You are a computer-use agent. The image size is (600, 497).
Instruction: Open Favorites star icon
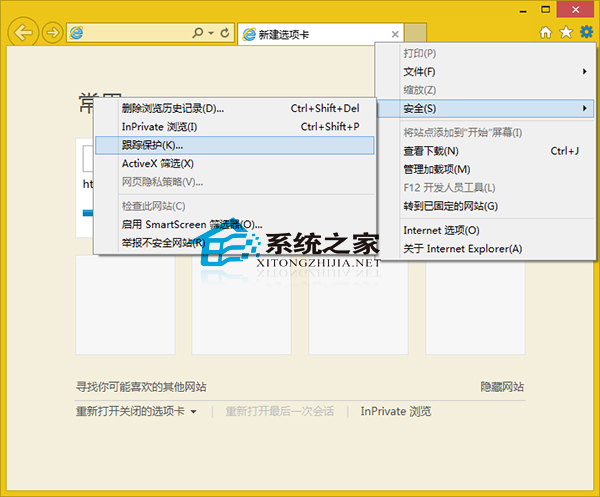(566, 33)
